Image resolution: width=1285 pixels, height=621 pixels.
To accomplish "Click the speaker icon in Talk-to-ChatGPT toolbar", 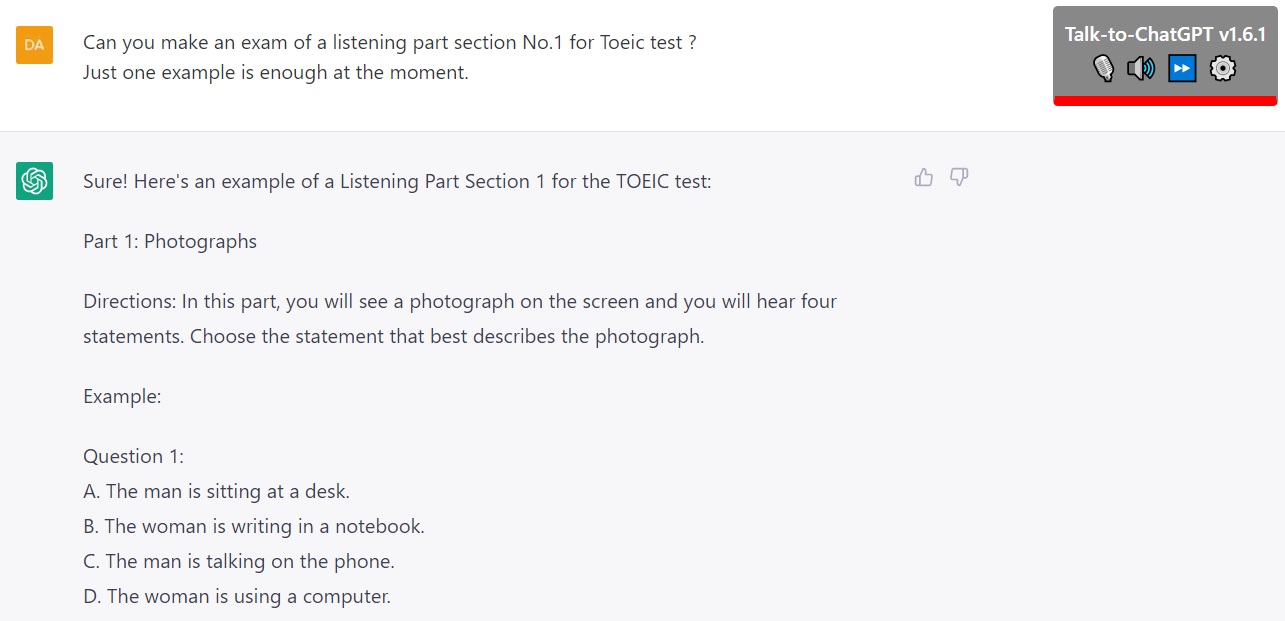I will pos(1141,68).
